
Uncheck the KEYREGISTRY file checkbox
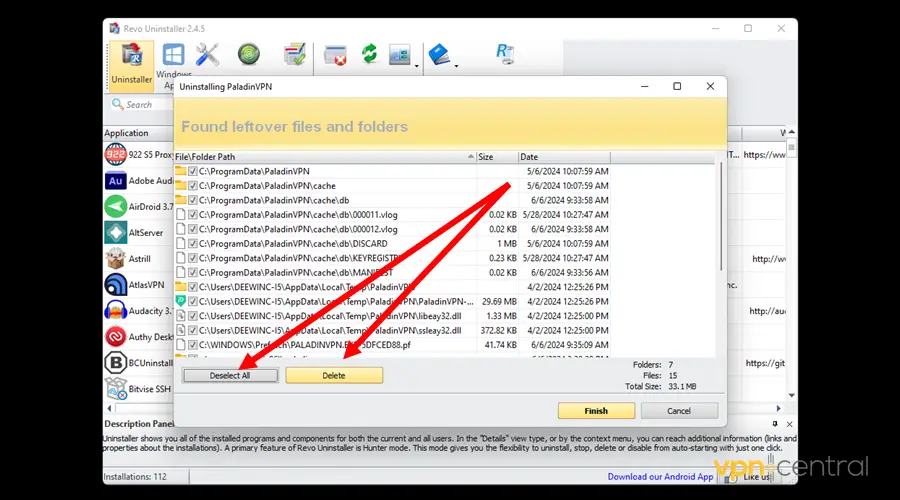(x=193, y=258)
